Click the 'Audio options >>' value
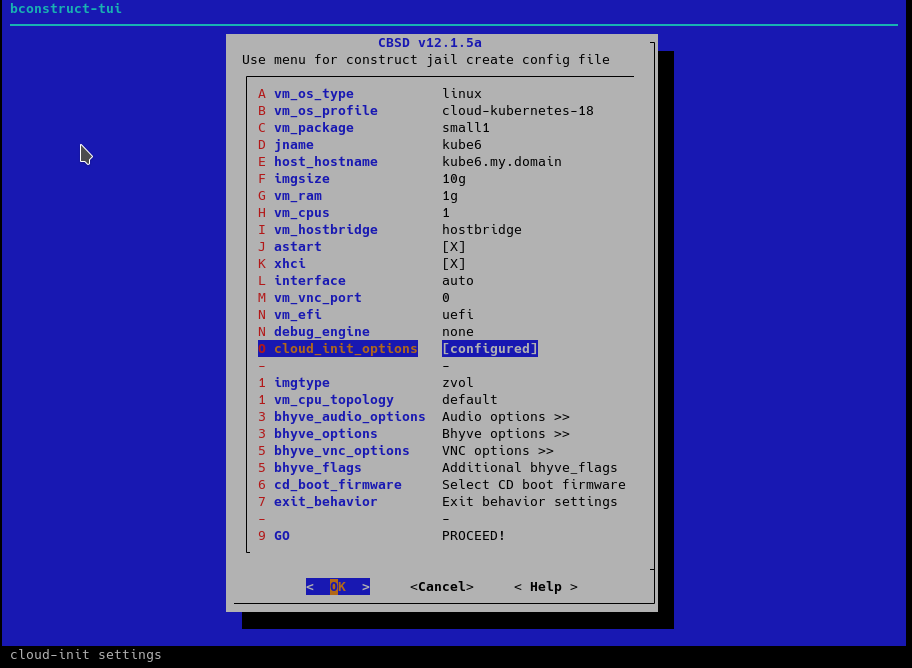This screenshot has width=912, height=668. coord(505,417)
